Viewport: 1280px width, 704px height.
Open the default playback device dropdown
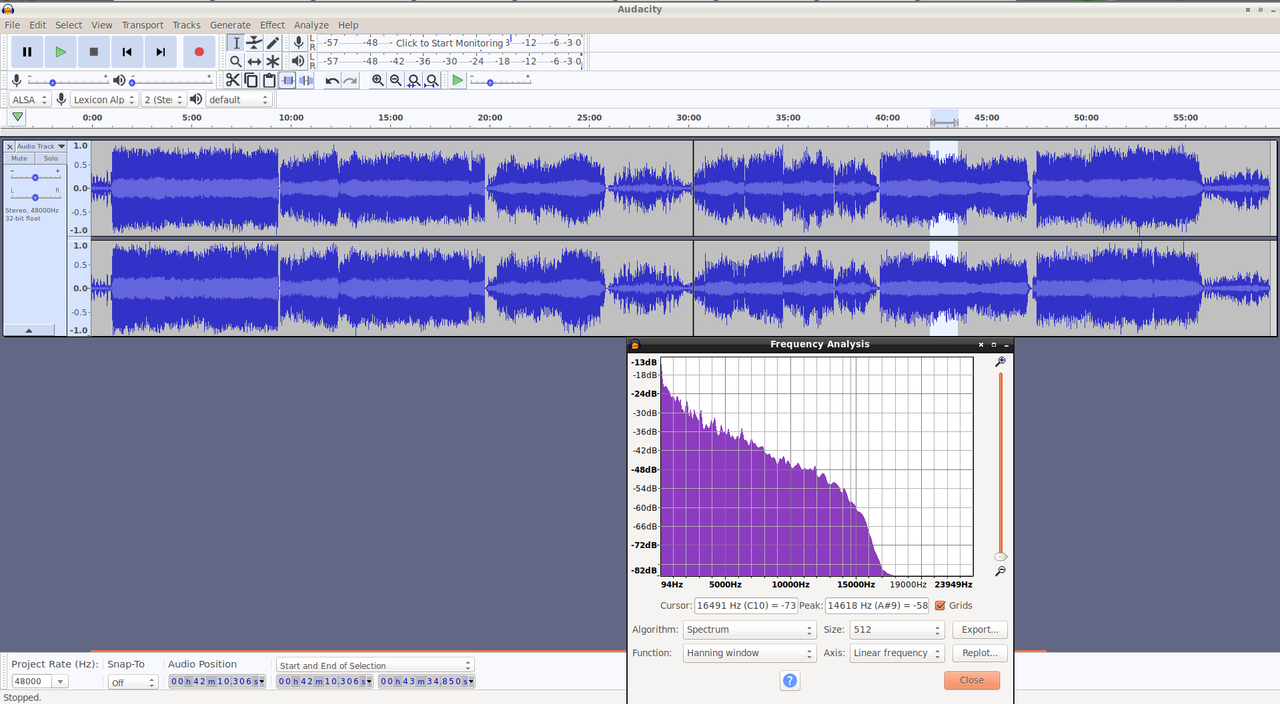click(x=239, y=99)
